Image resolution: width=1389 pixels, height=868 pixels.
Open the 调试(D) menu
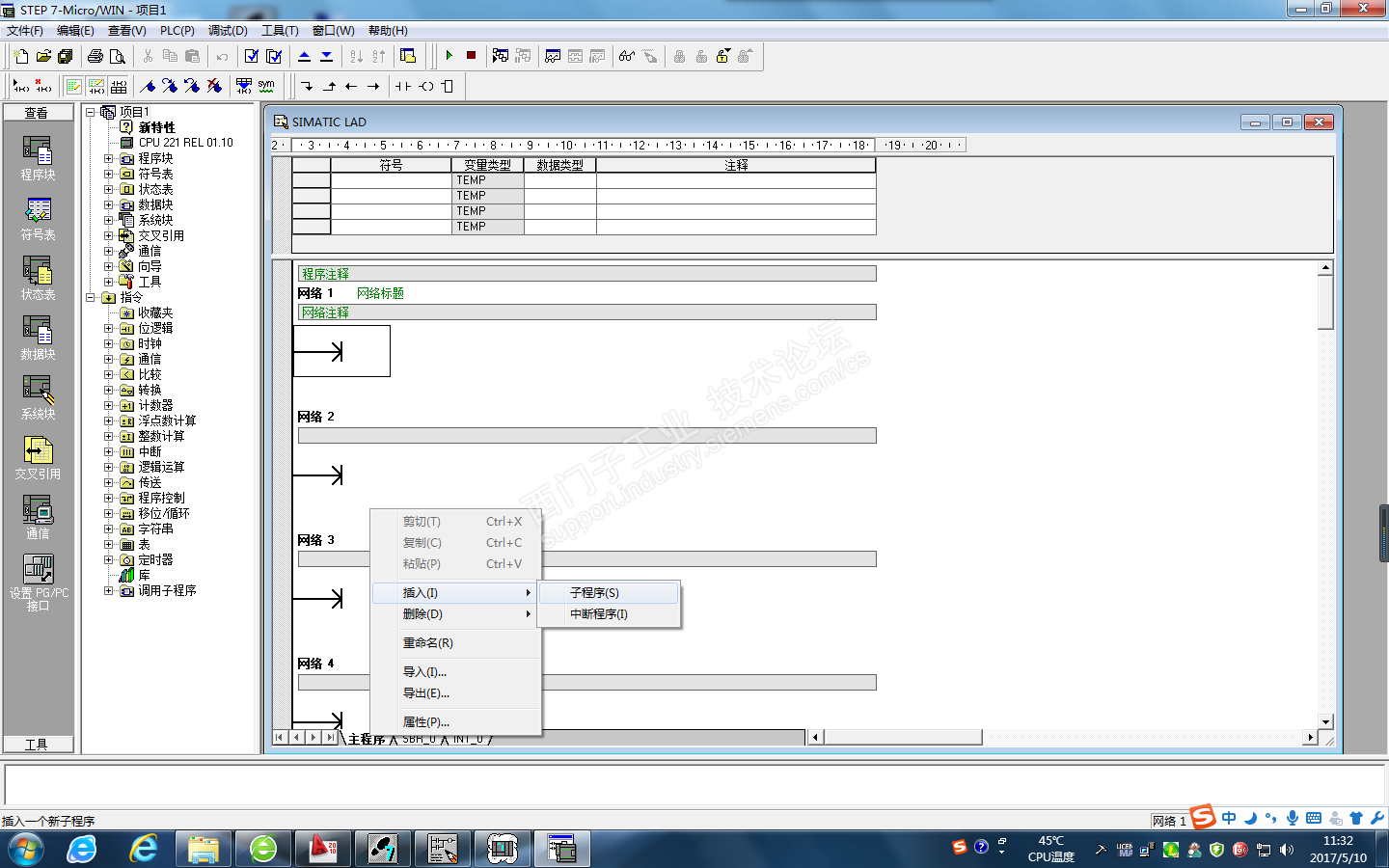[228, 31]
